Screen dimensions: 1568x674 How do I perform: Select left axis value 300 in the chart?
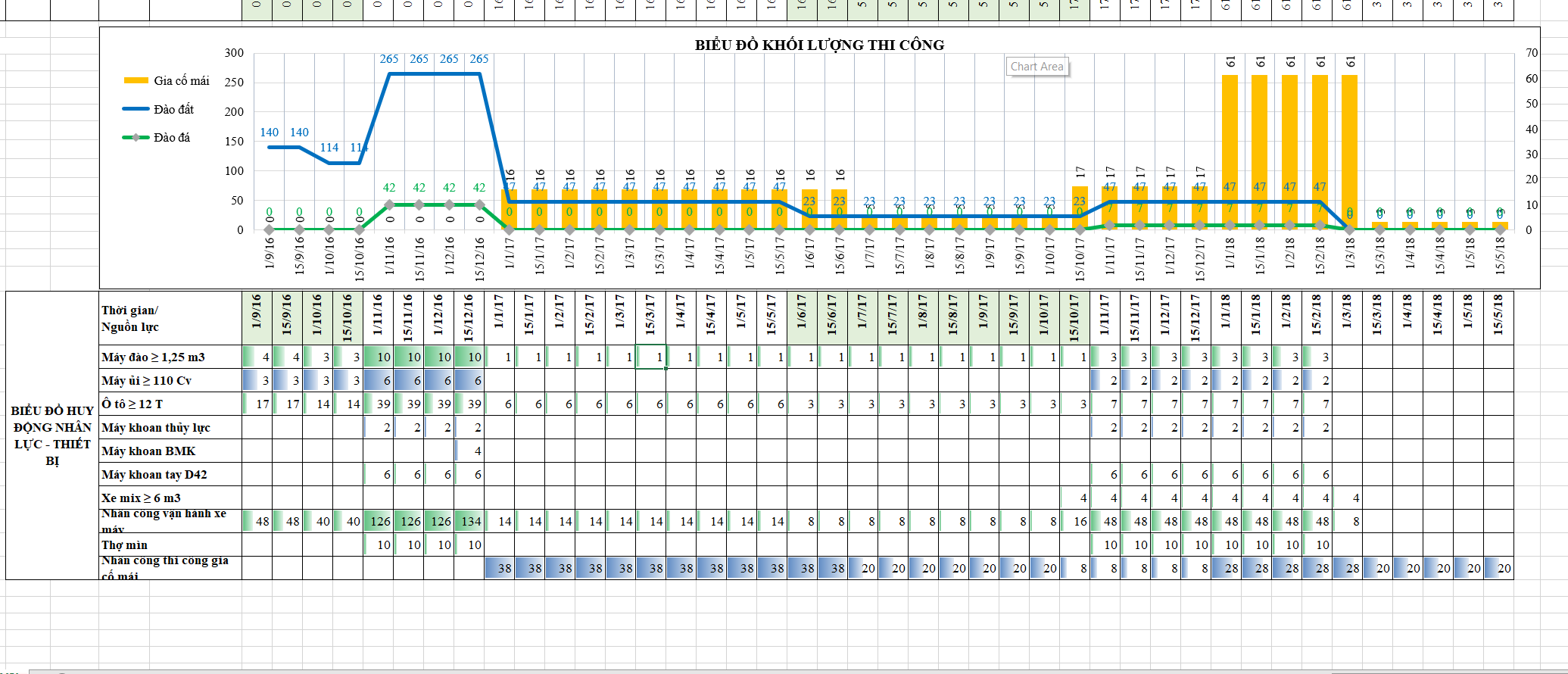pos(234,53)
